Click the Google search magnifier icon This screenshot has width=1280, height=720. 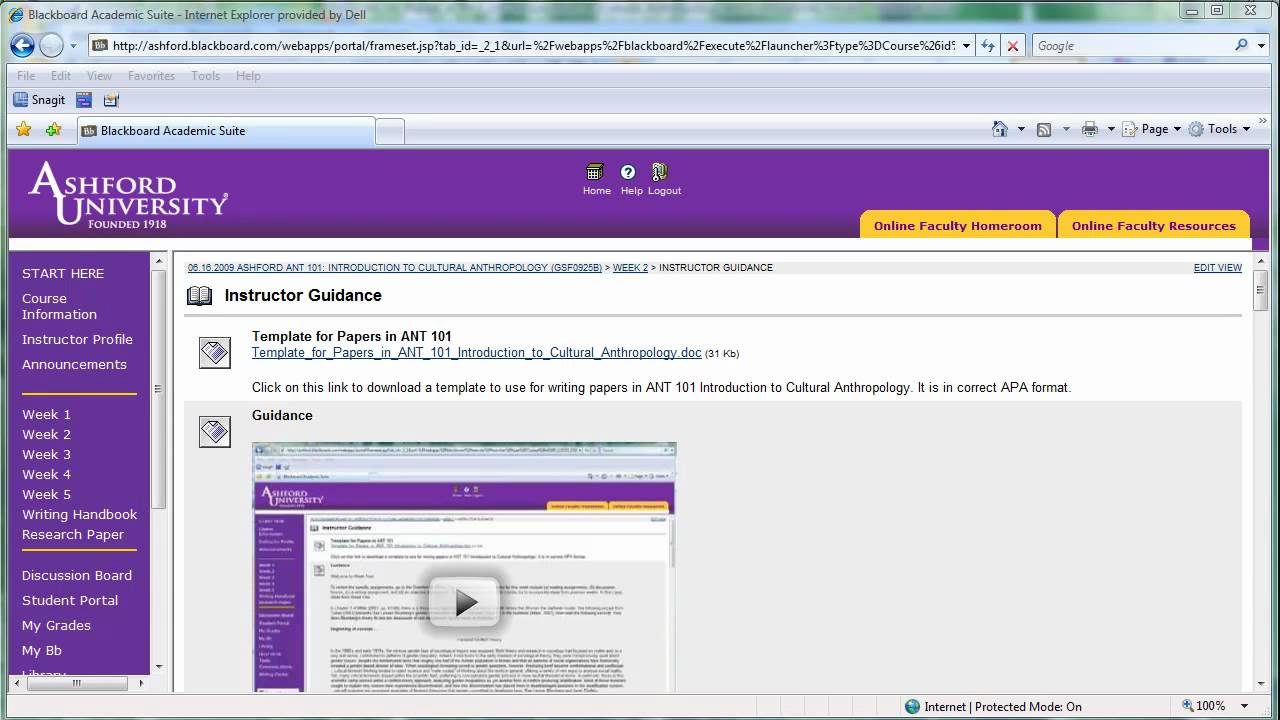[x=1241, y=45]
